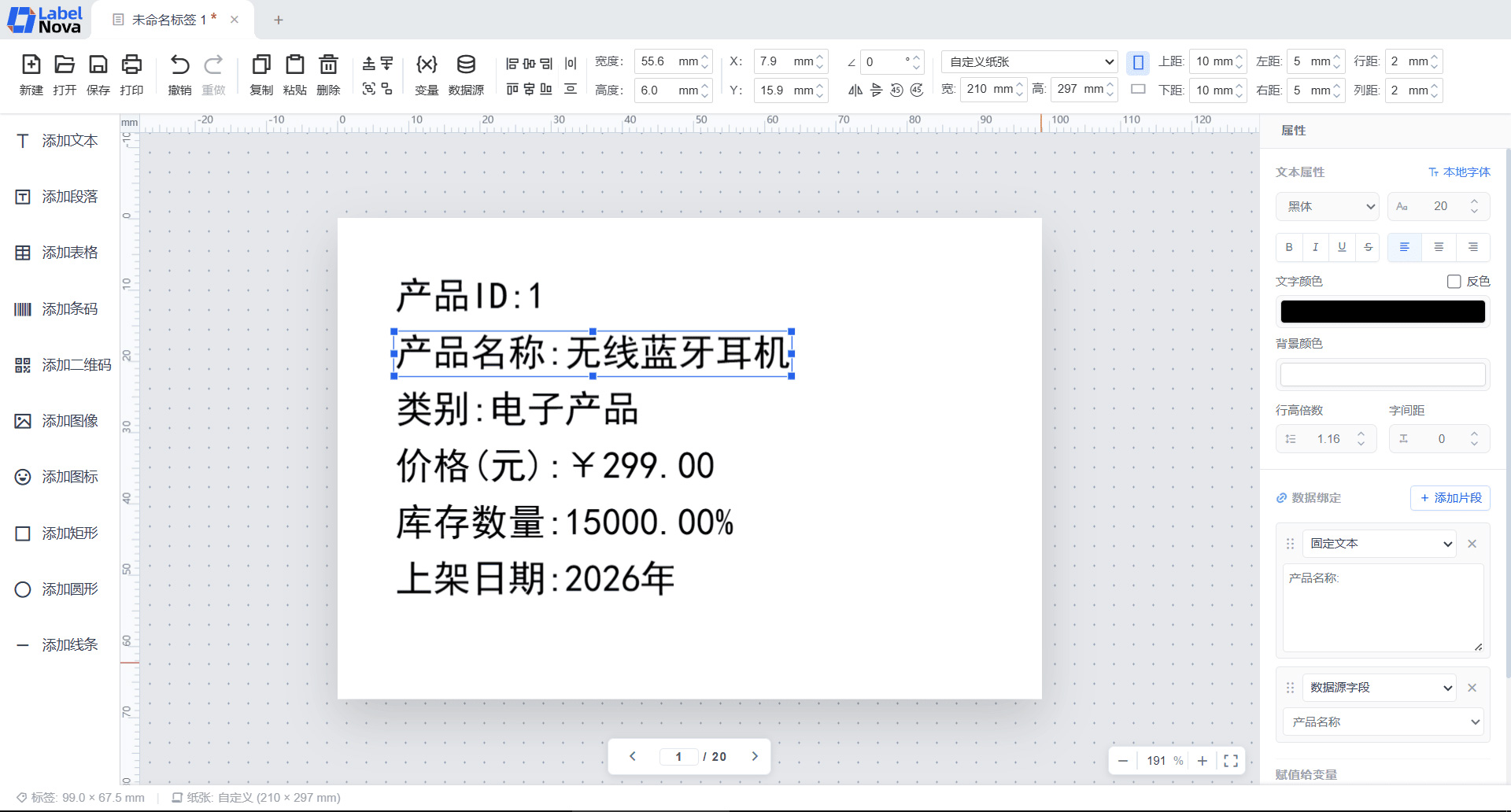Open the 固定文本 binding type dropdown
Screen dimensions: 1511x812
[x=1378, y=543]
